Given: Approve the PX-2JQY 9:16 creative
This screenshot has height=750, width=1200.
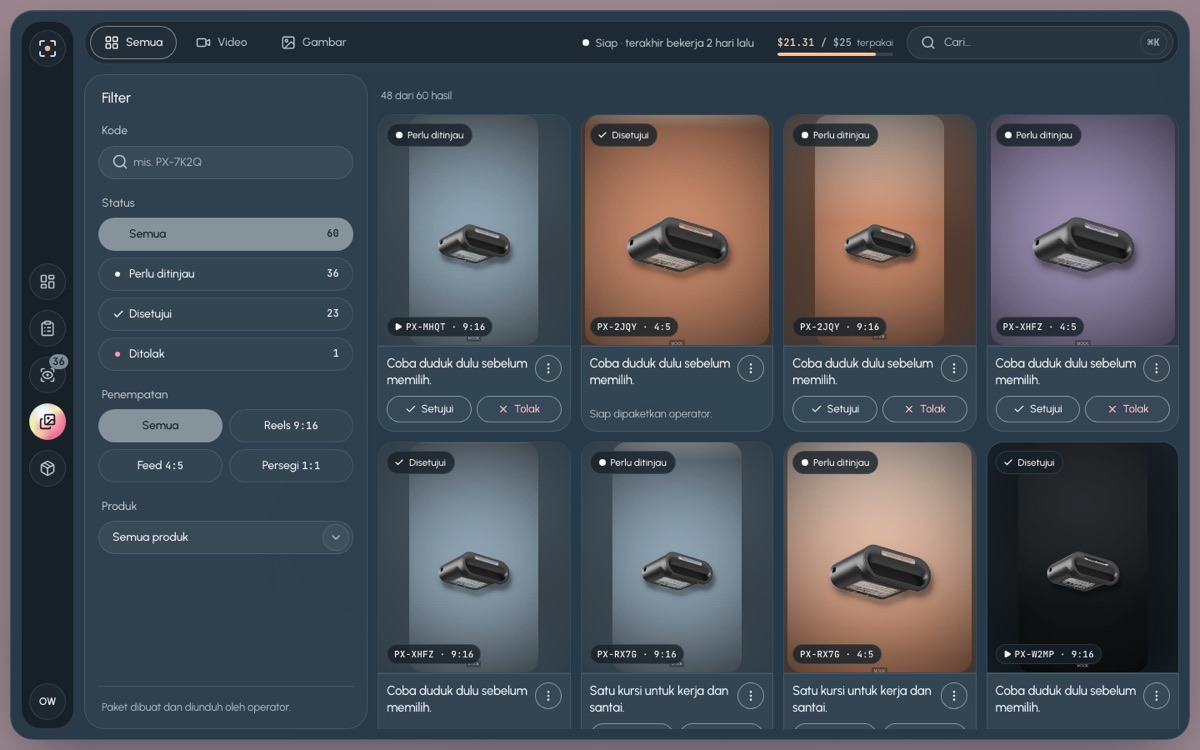Looking at the screenshot, I should click(835, 409).
